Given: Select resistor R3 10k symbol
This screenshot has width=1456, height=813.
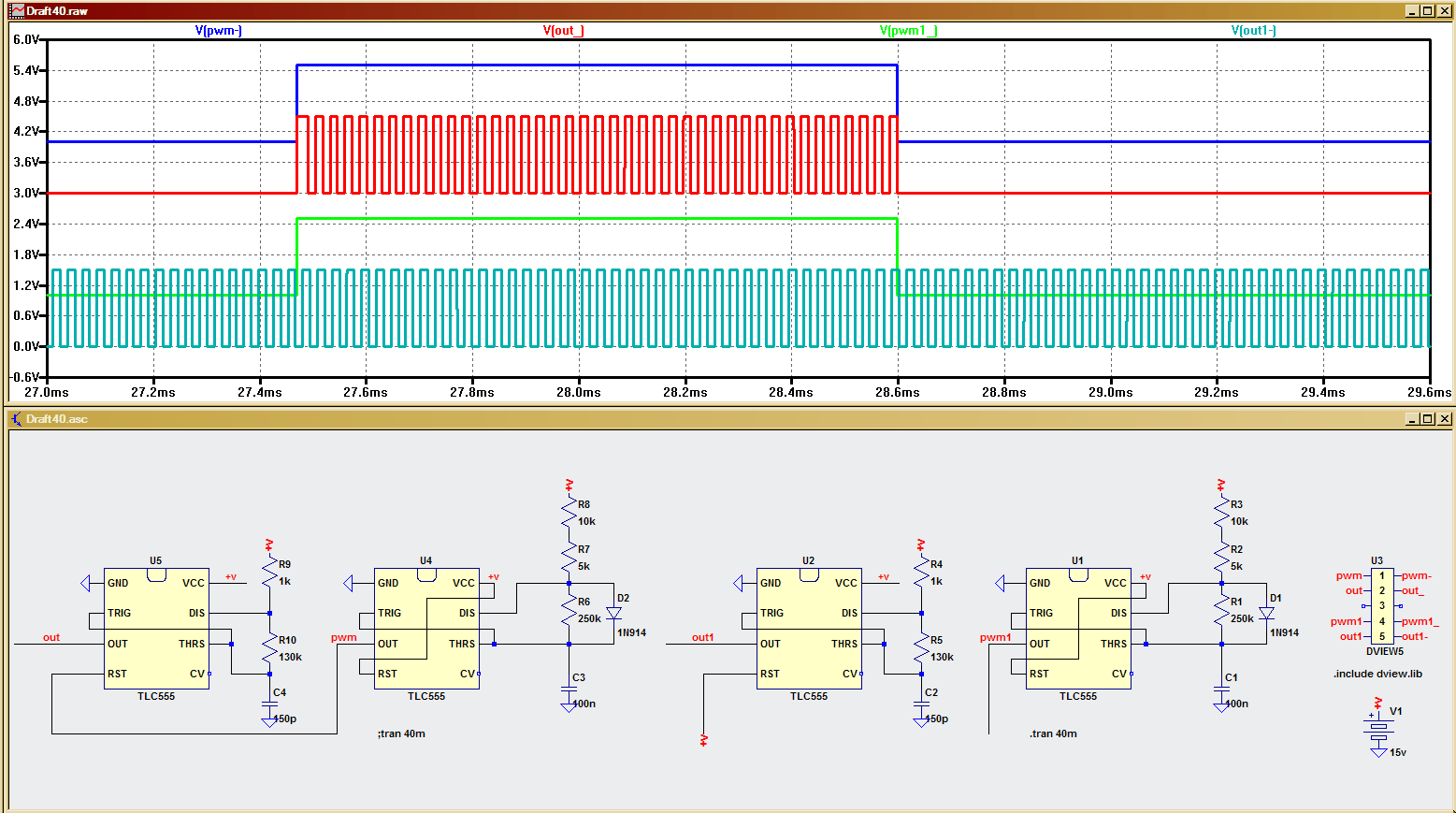Looking at the screenshot, I should coord(1221,512).
